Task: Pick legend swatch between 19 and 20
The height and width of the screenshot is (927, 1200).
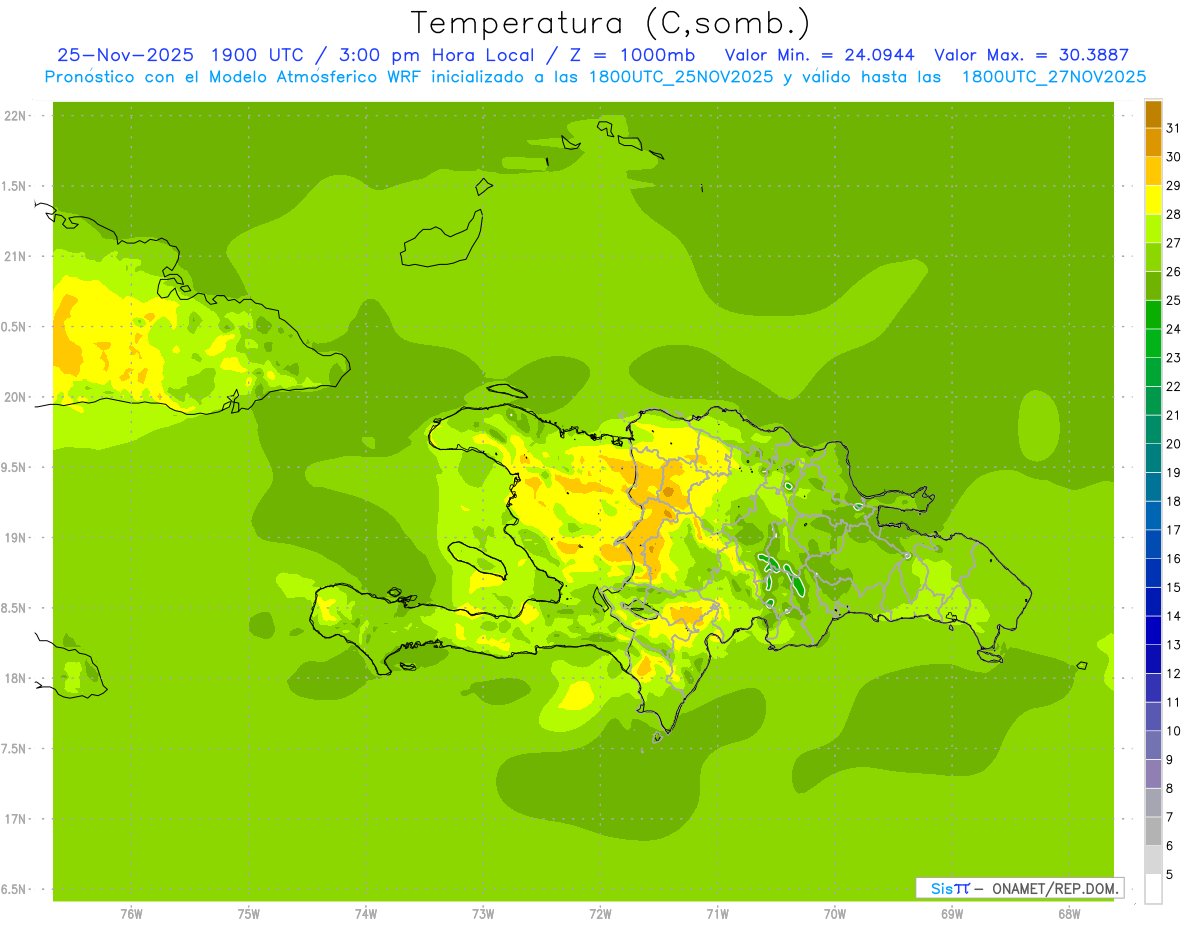Action: click(1153, 458)
